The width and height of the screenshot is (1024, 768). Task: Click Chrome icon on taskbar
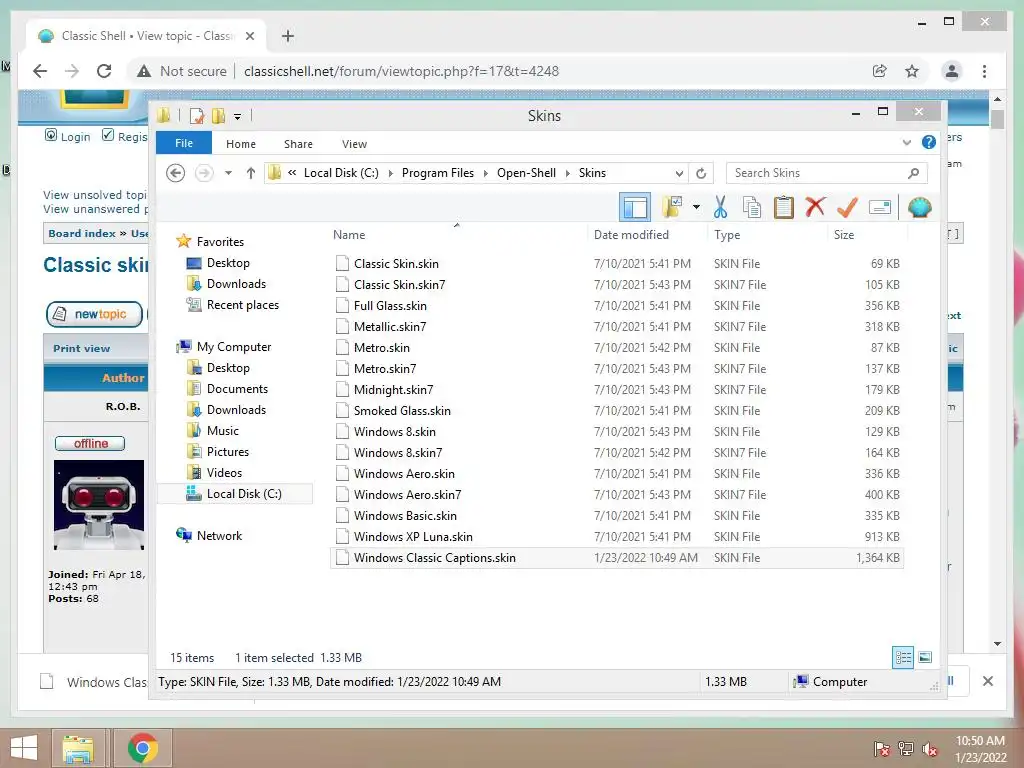click(x=142, y=748)
